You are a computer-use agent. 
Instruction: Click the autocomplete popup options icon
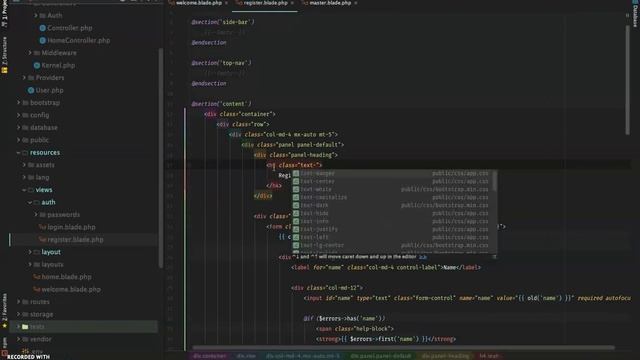(x=494, y=257)
